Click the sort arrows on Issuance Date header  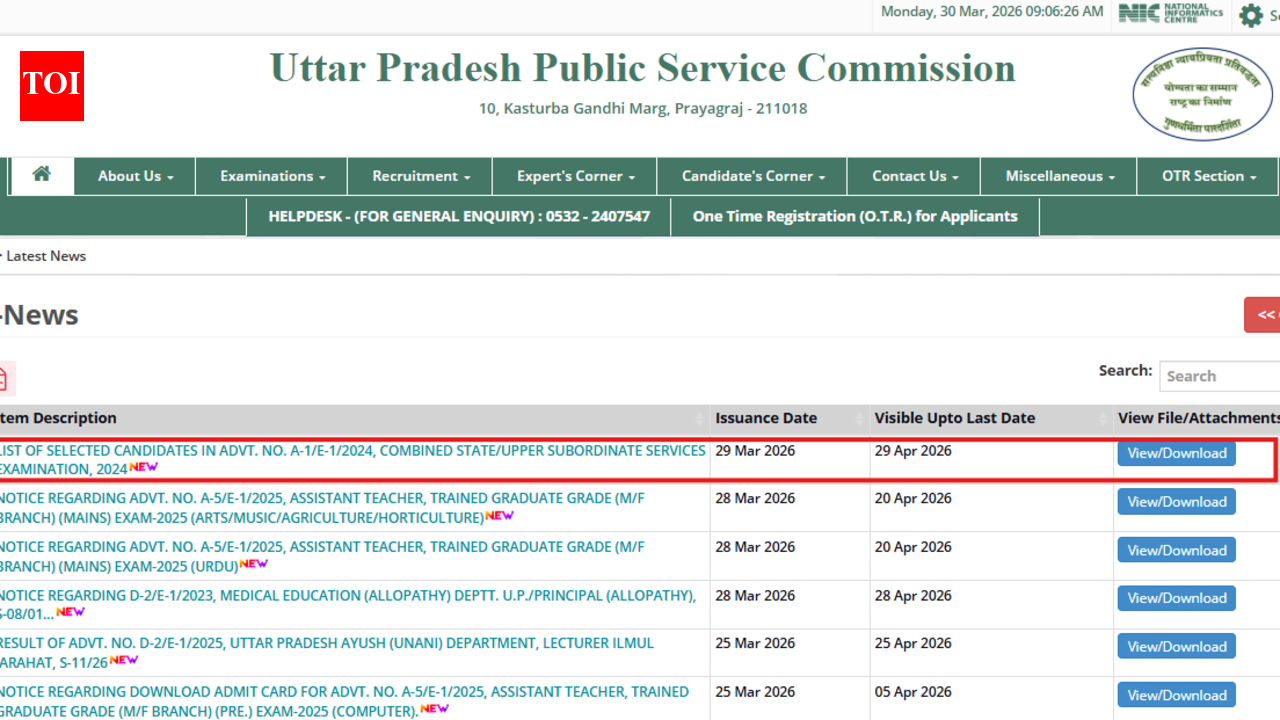click(x=857, y=418)
